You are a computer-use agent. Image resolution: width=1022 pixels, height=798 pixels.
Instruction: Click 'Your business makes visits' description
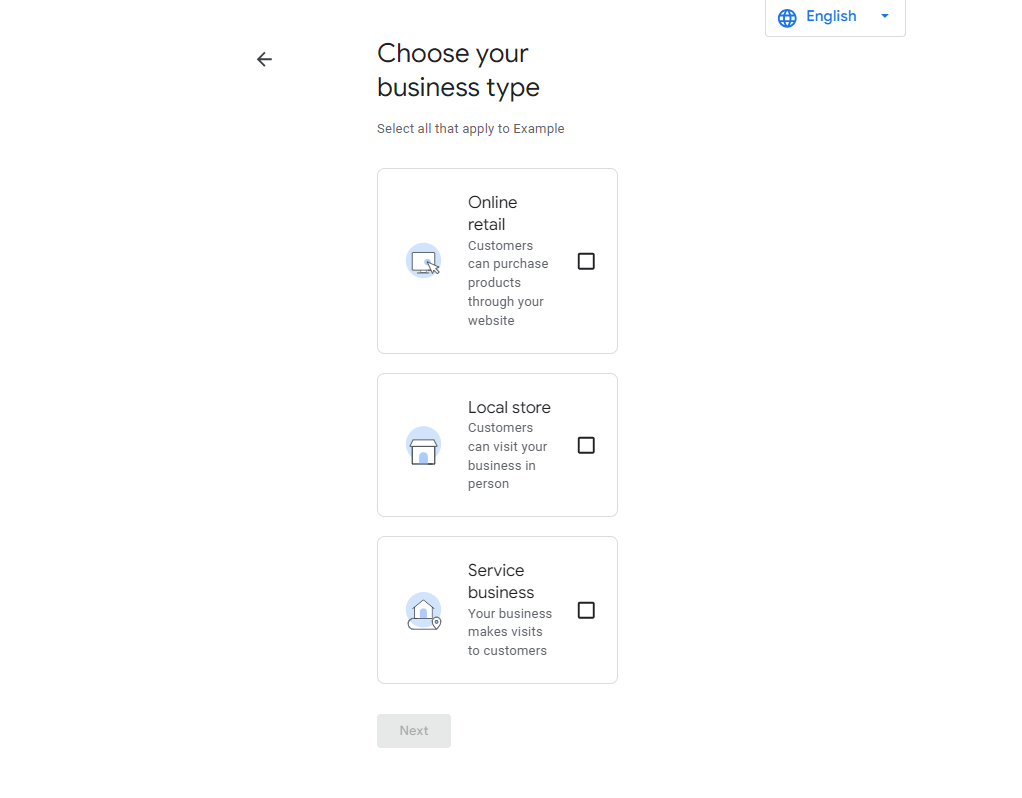pyautogui.click(x=510, y=632)
